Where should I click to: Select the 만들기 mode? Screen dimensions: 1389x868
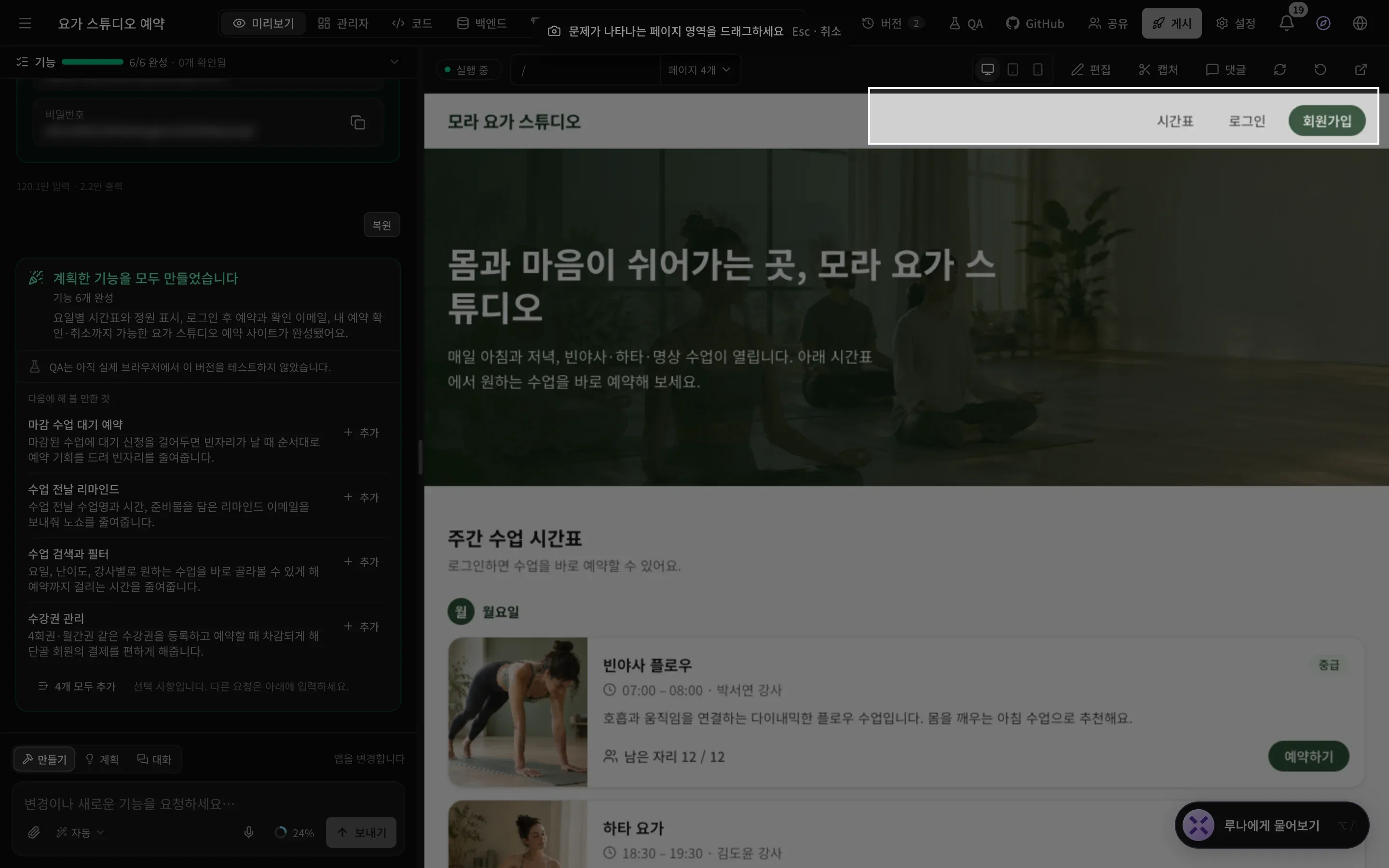(44, 759)
